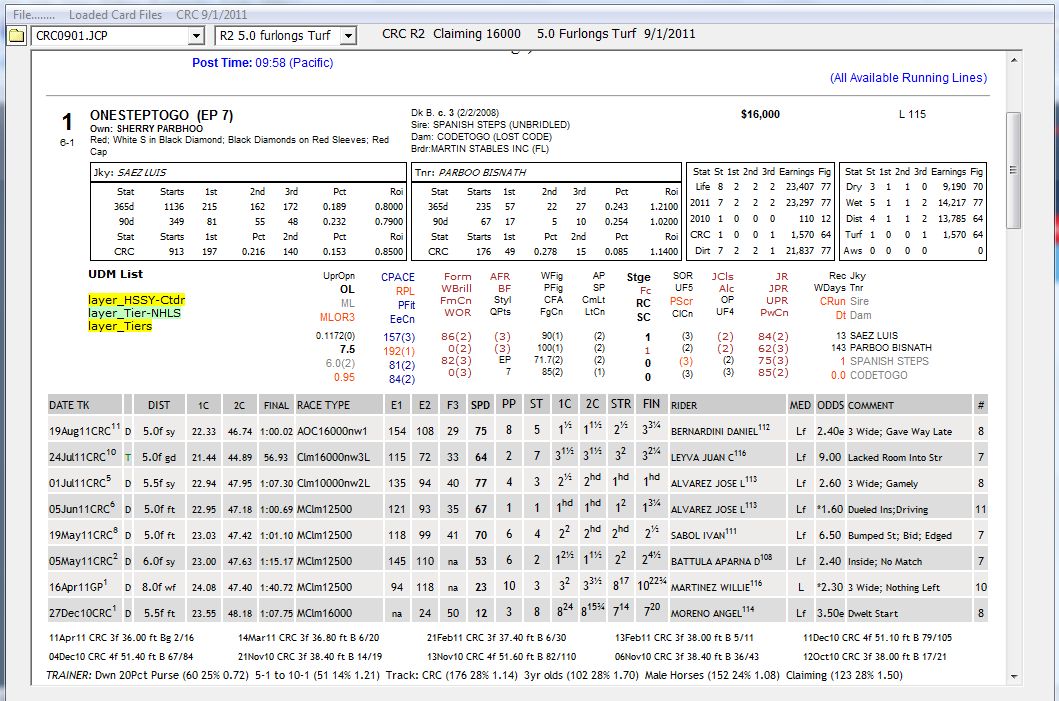Click the comment 'Dwelt Start'
The width and height of the screenshot is (1059, 701).
click(x=873, y=613)
